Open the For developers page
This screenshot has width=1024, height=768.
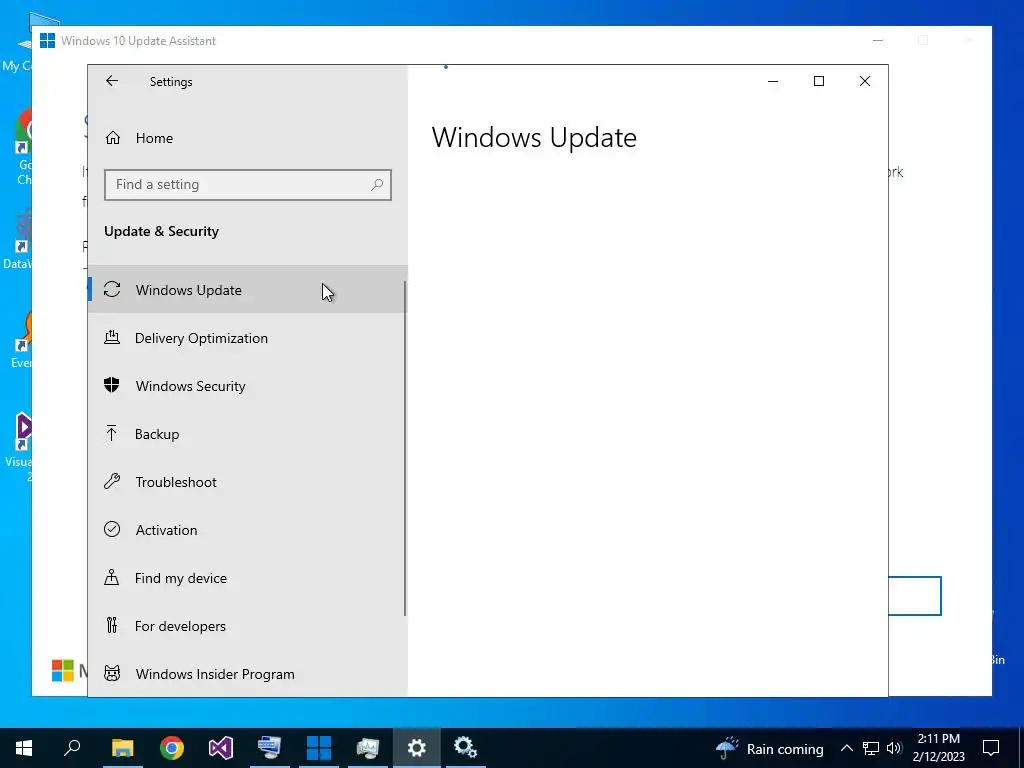(248, 626)
